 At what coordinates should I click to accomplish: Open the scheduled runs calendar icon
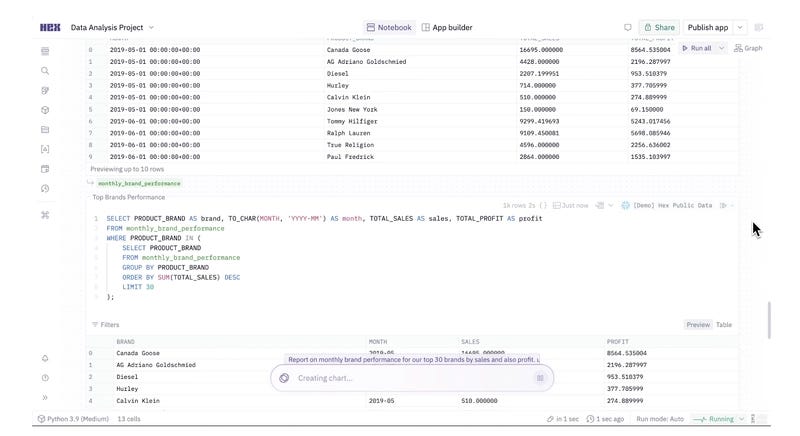(x=45, y=169)
